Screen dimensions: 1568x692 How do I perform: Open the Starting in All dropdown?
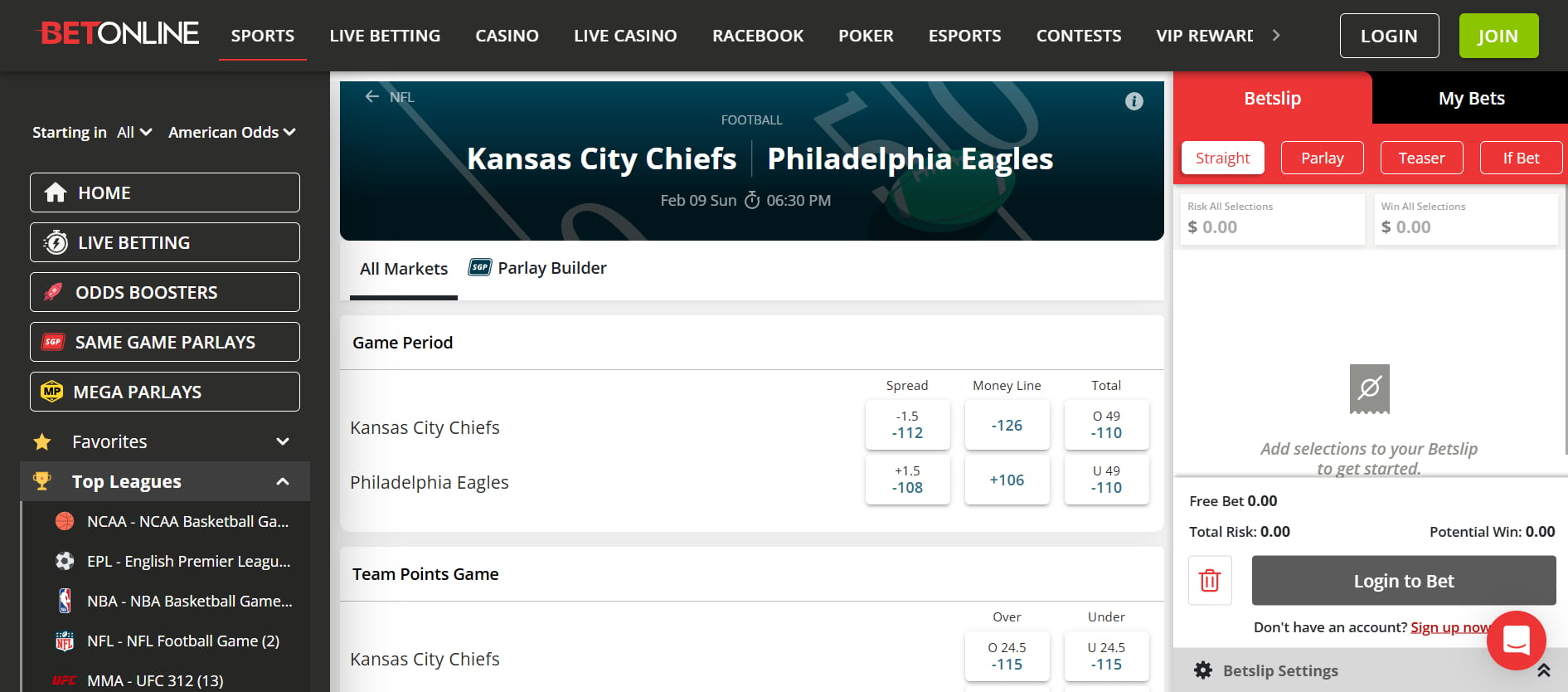pyautogui.click(x=134, y=132)
